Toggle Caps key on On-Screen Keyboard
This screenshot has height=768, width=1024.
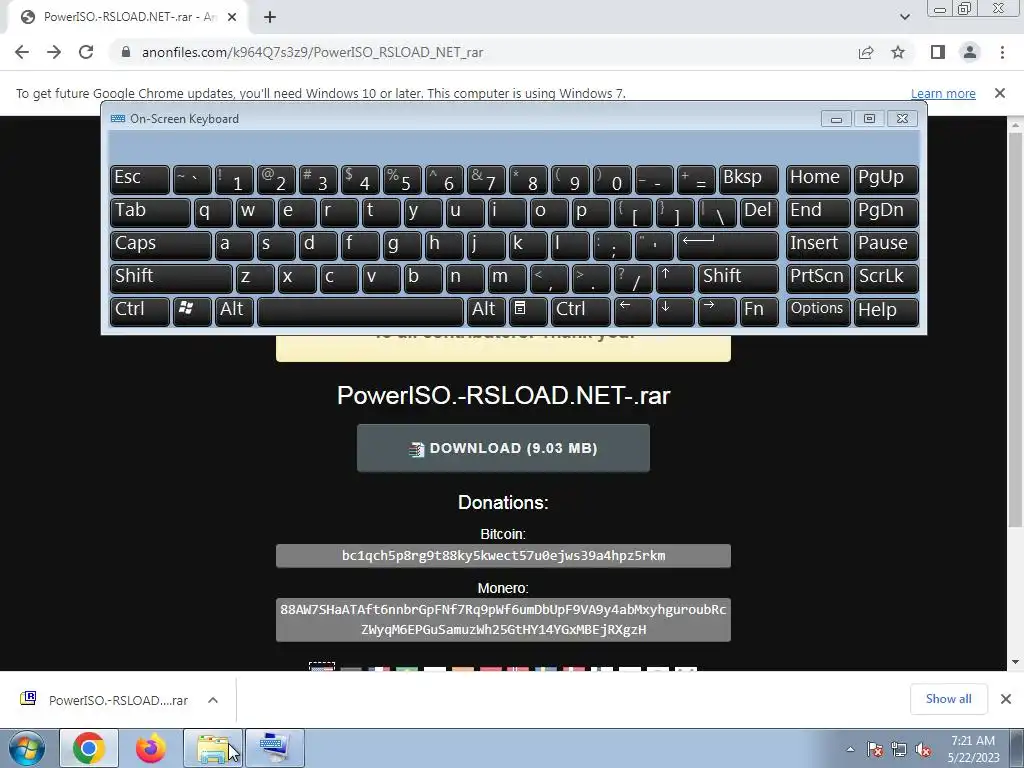pyautogui.click(x=160, y=245)
